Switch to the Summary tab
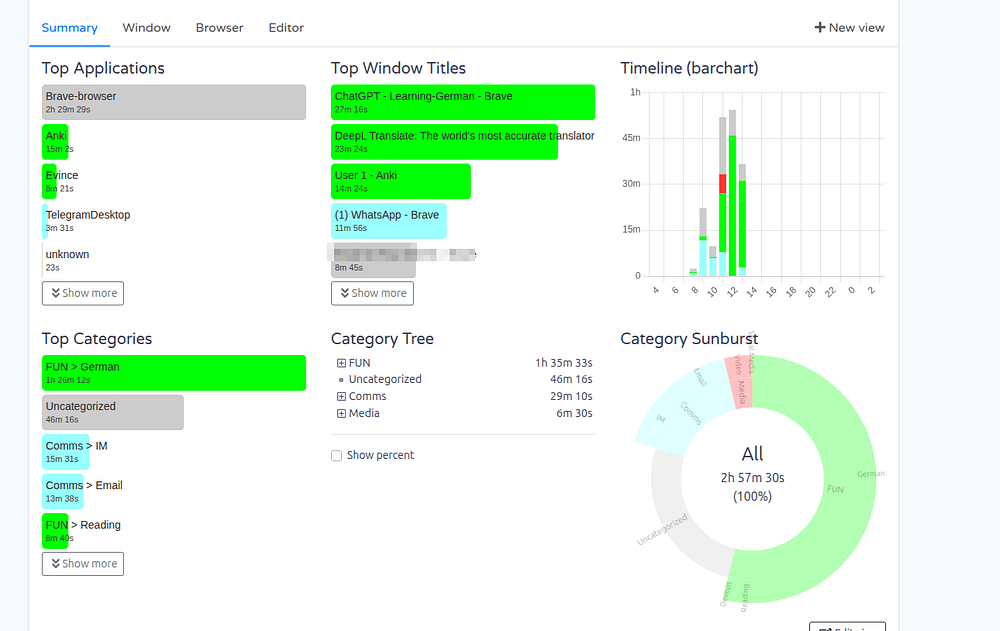This screenshot has height=631, width=1000. pos(70,28)
